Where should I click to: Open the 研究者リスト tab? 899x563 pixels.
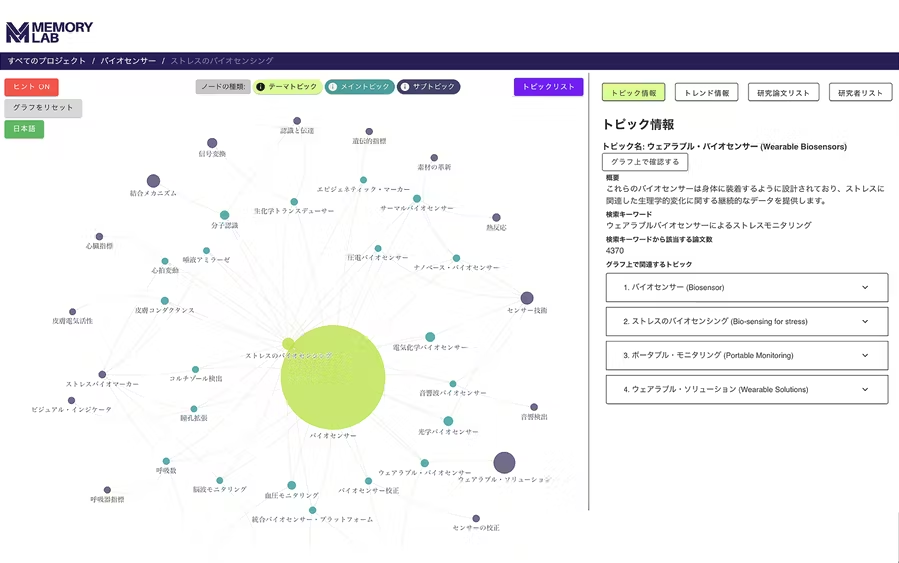(x=860, y=93)
